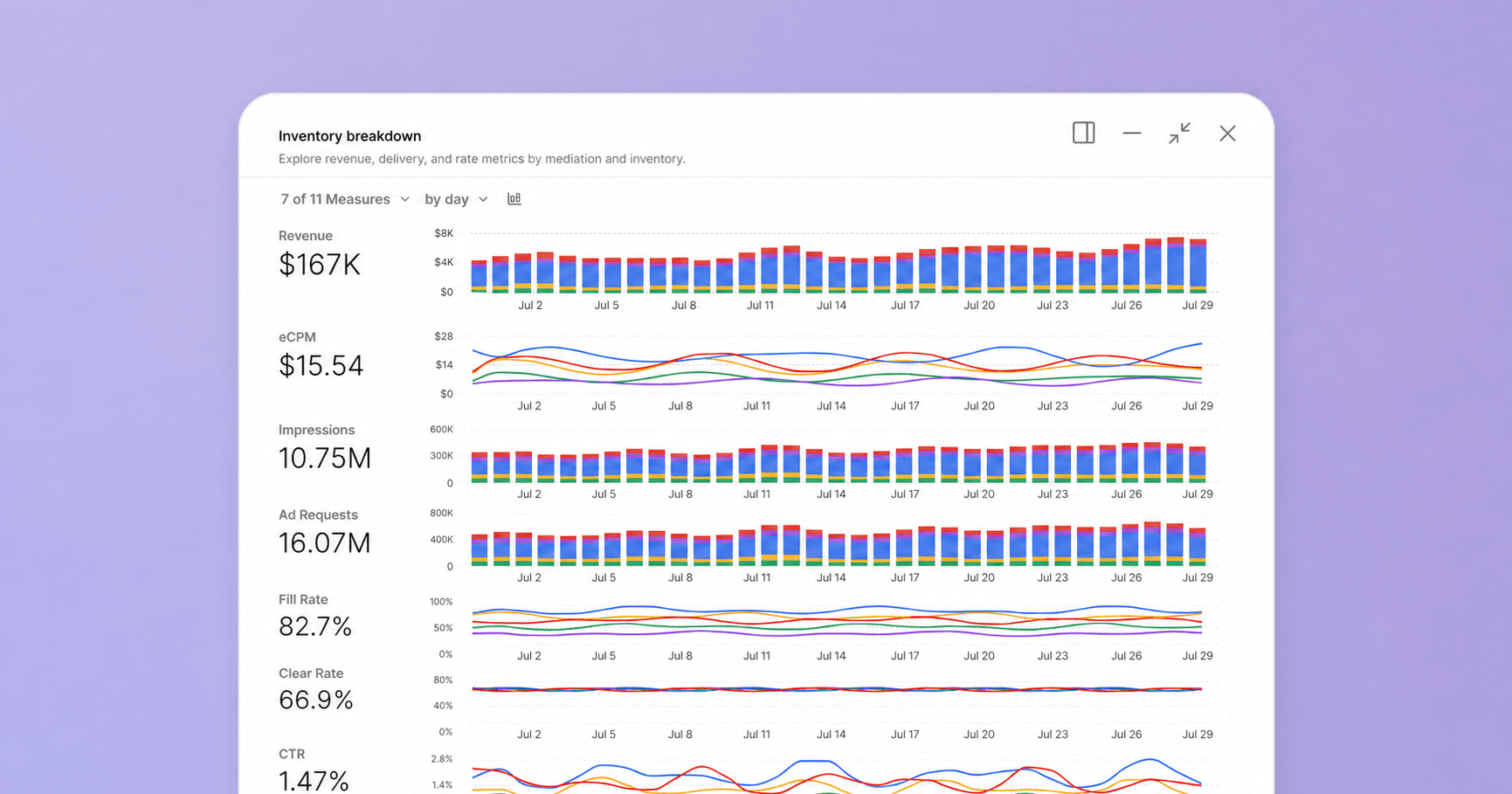
Task: Click the Jul 14 label on Fill Rate axis
Action: tap(831, 656)
